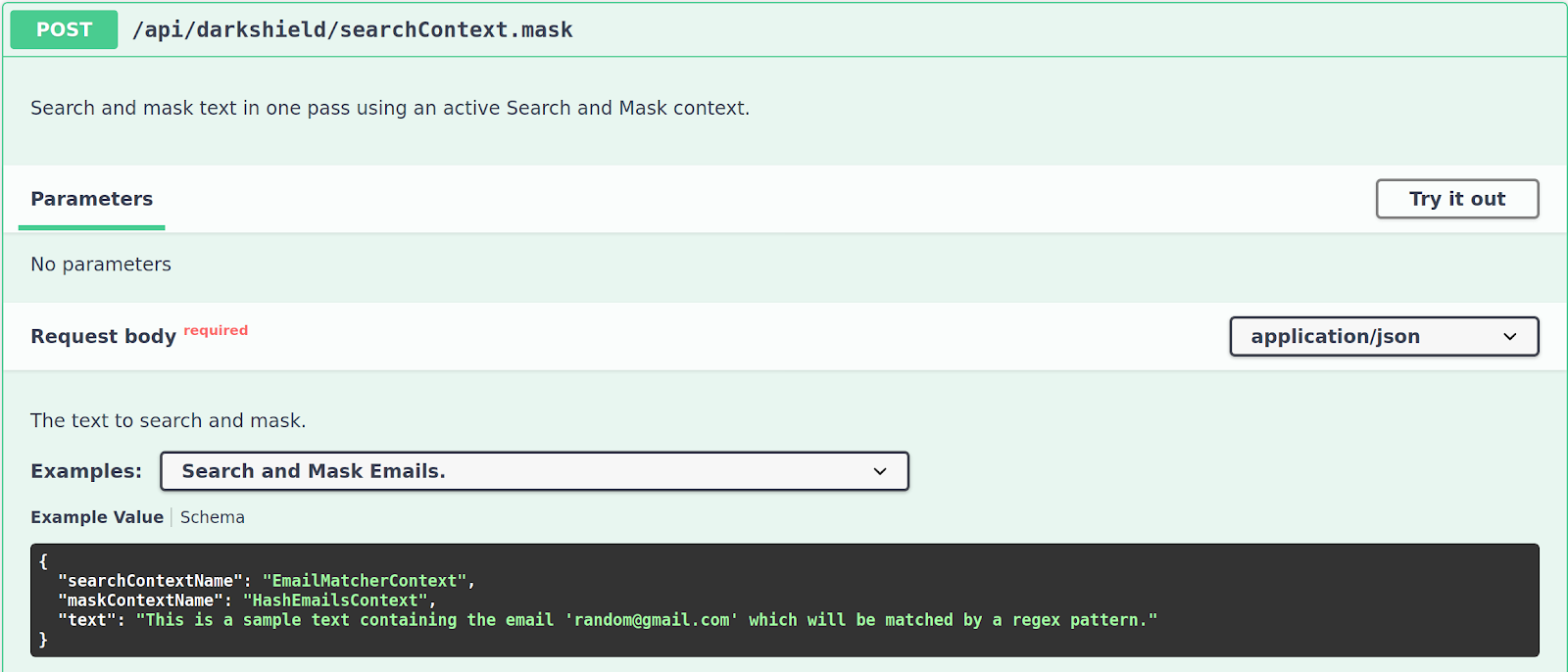Click the Try it out button
The width and height of the screenshot is (1568, 672).
[1457, 199]
